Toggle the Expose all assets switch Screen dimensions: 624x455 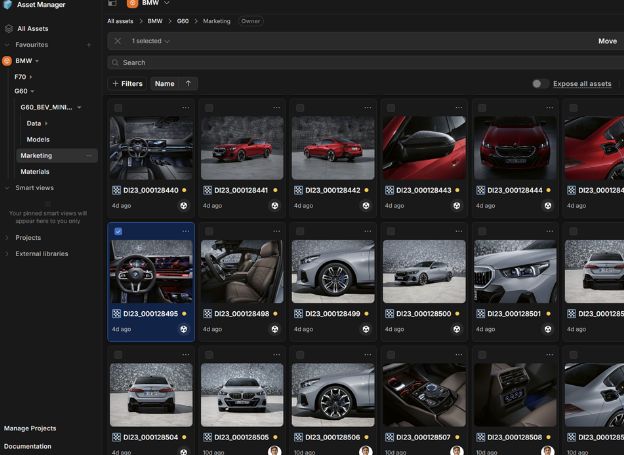tap(540, 84)
